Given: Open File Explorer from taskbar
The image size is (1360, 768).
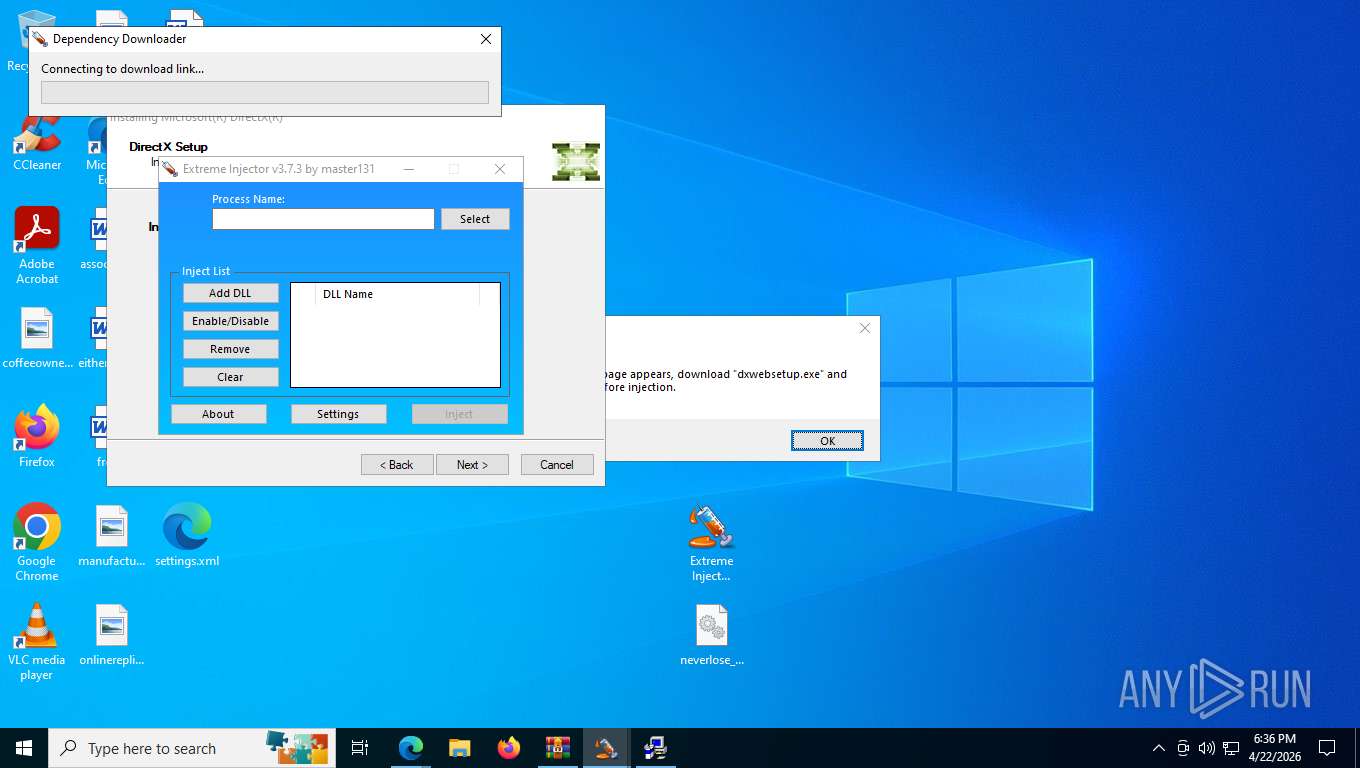Looking at the screenshot, I should point(460,748).
